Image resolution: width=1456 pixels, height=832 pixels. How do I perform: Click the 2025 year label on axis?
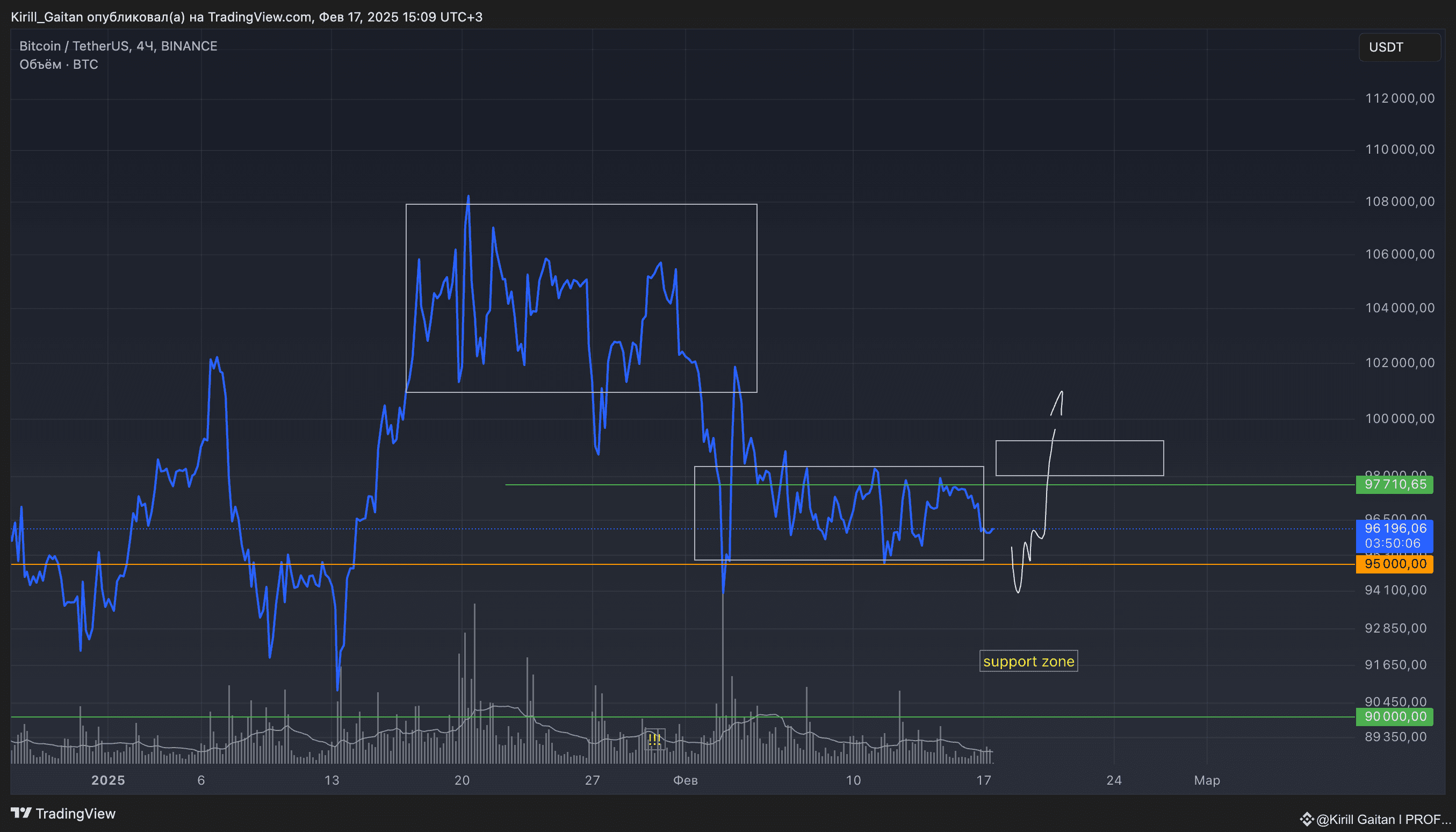tap(108, 780)
